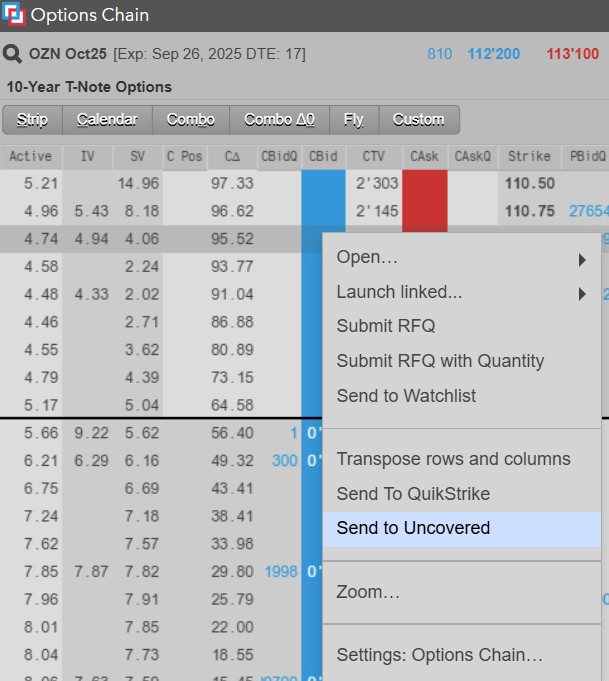Select the Combo Δ0 button

coord(279,120)
